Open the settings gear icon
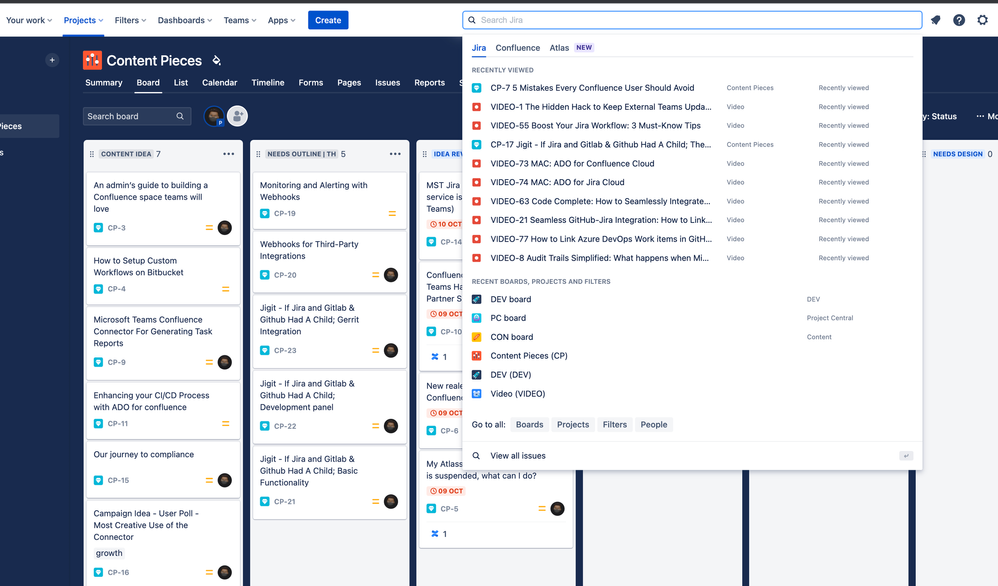 pos(983,20)
